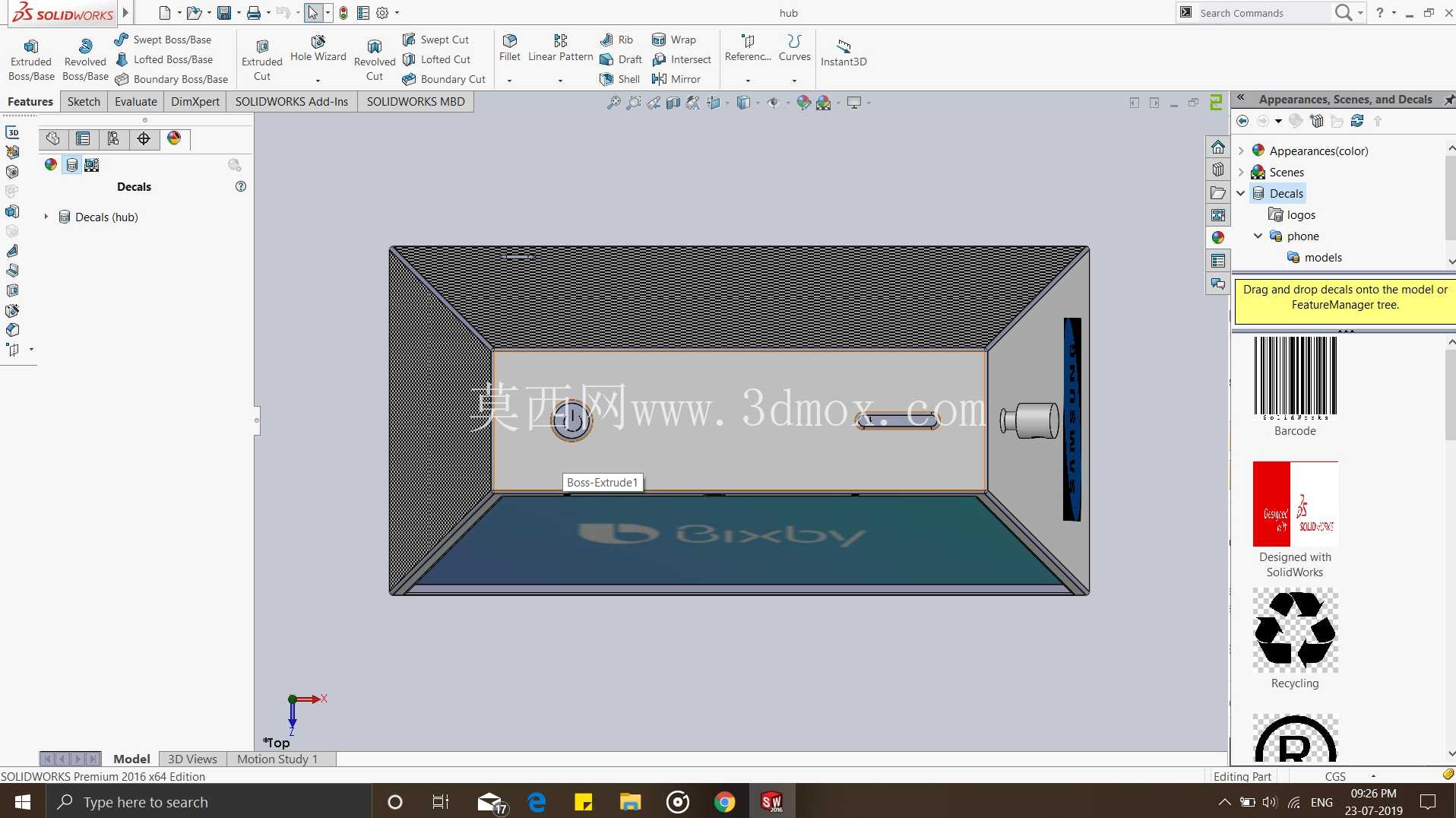Open the Curves tool menu
The width and height of the screenshot is (1456, 818).
pyautogui.click(x=795, y=49)
